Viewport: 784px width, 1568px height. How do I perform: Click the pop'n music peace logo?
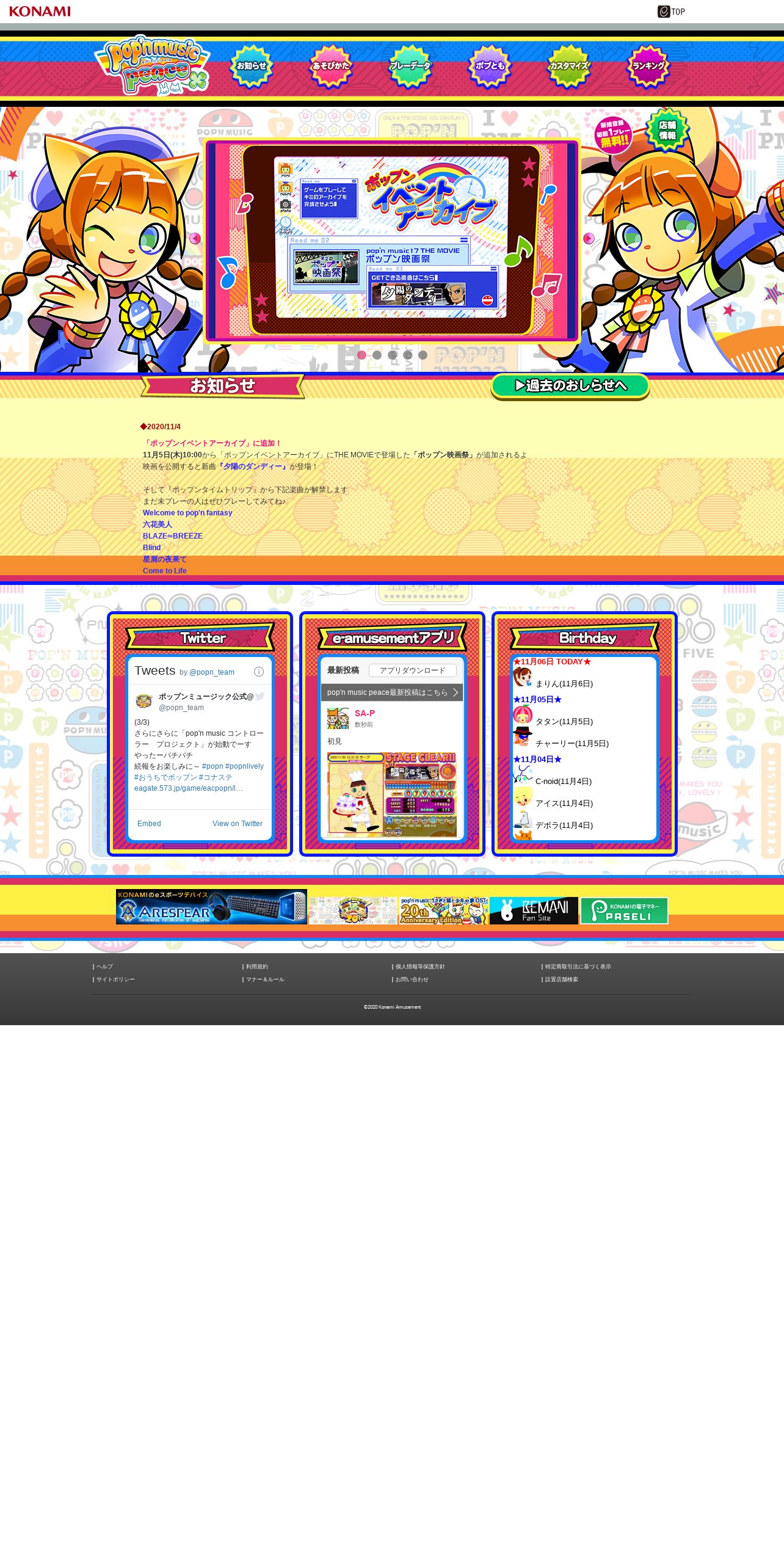tap(152, 66)
